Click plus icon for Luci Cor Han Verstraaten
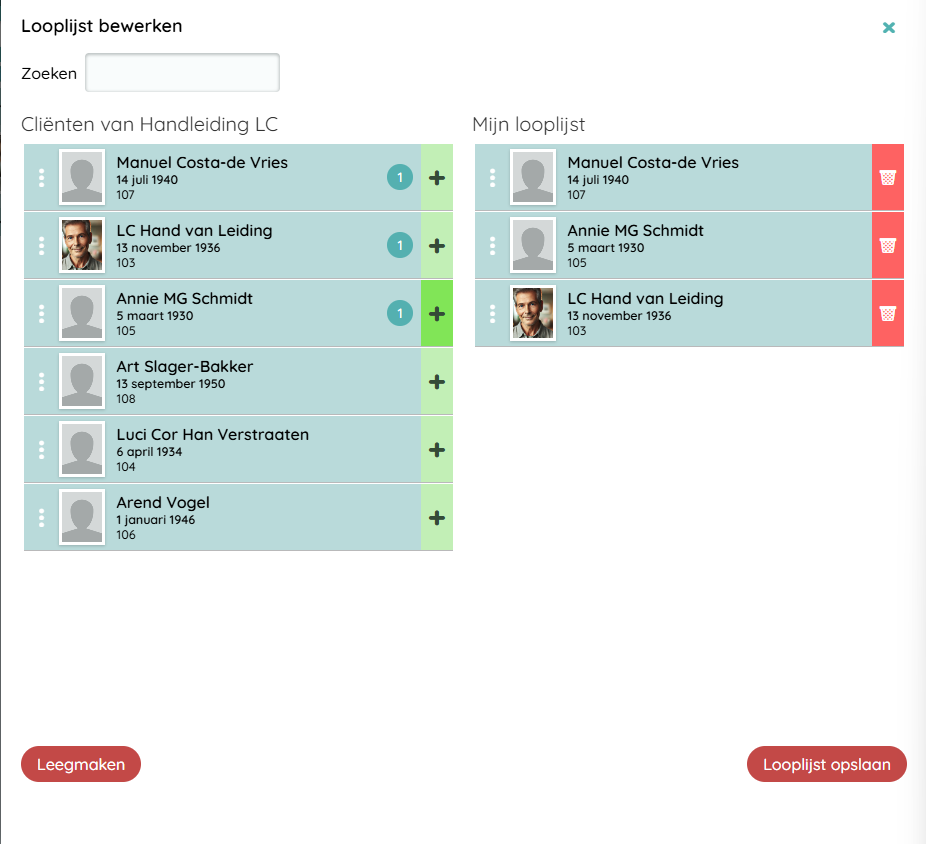 [x=437, y=450]
